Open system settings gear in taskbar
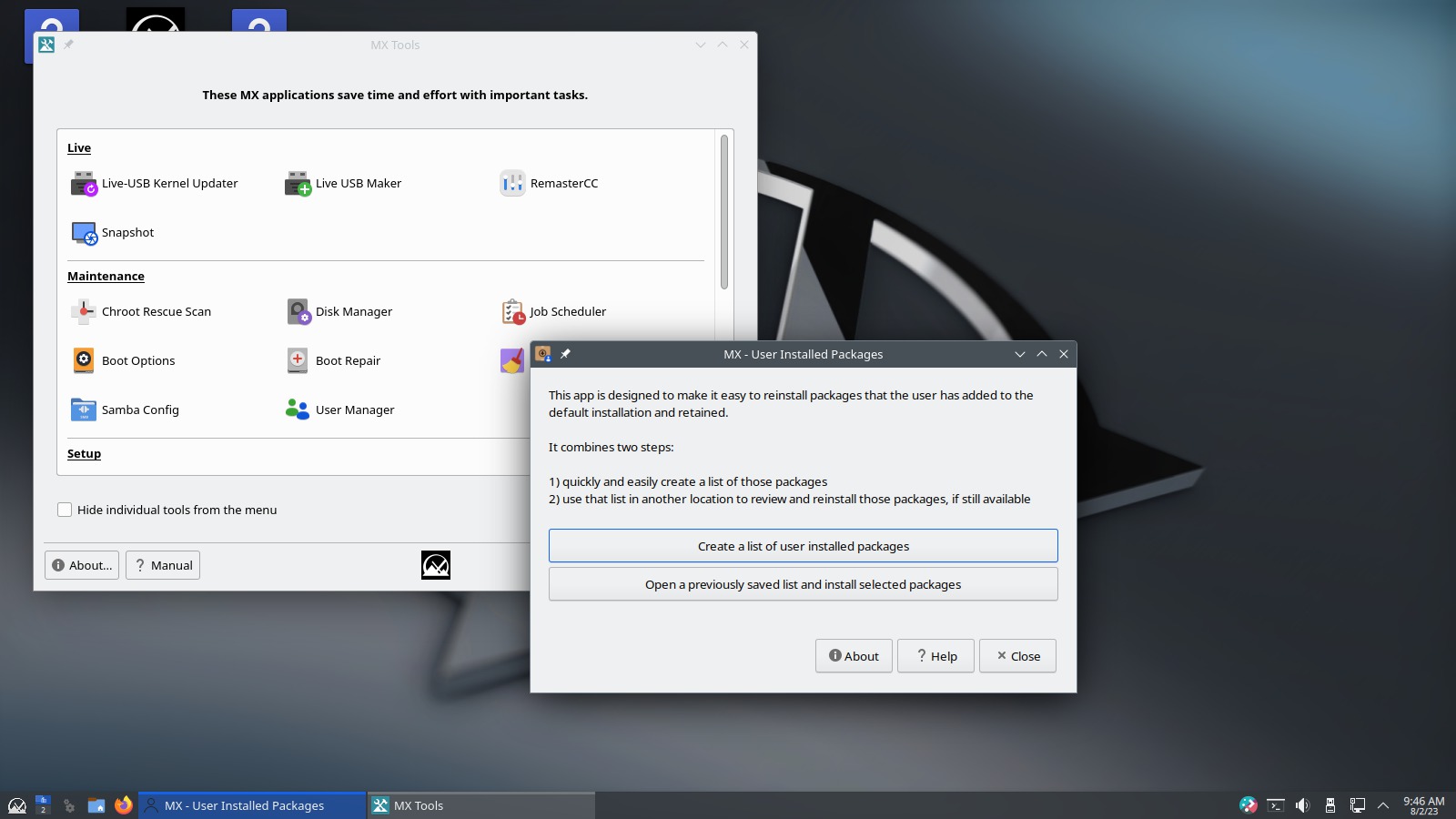The image size is (1456, 819). click(69, 805)
